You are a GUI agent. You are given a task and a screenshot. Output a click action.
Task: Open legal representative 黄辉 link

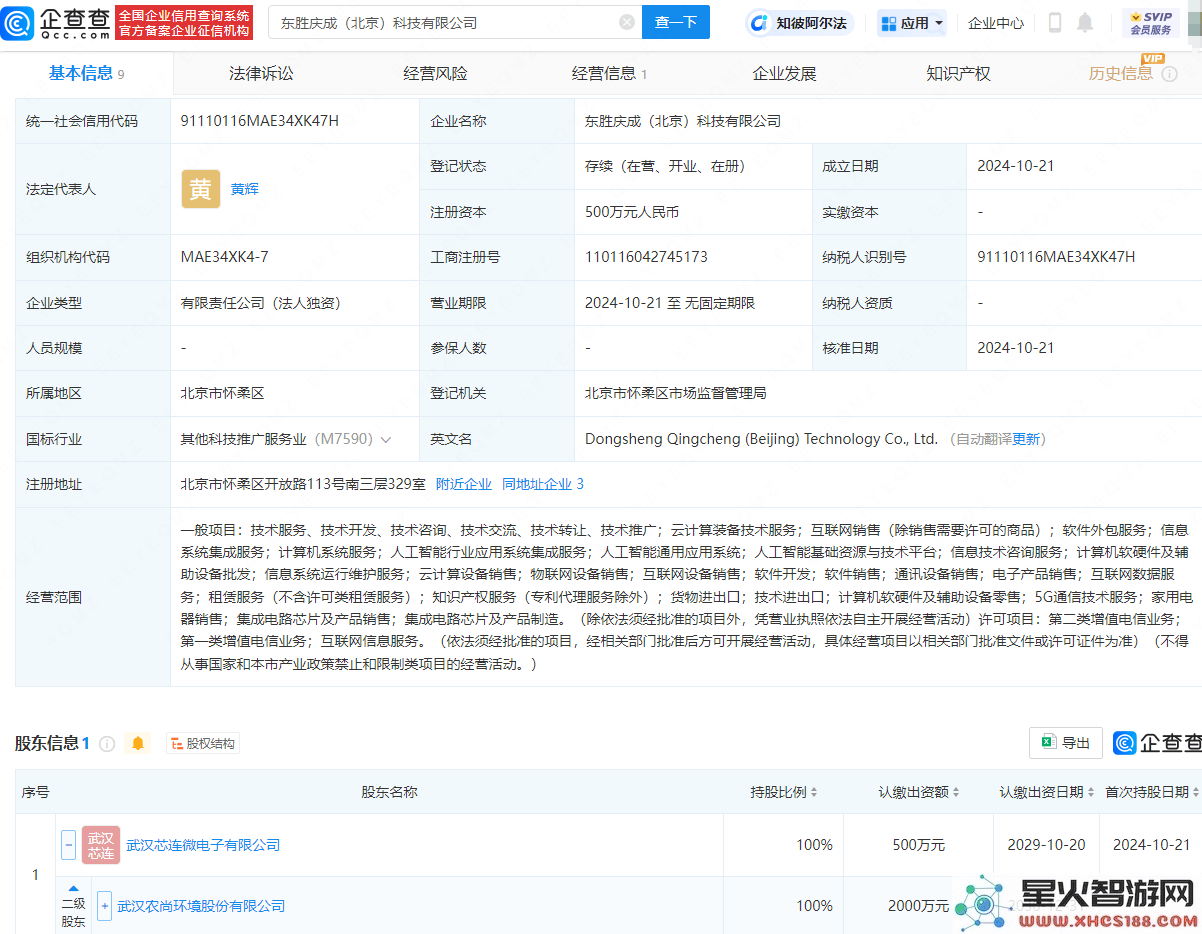(244, 188)
